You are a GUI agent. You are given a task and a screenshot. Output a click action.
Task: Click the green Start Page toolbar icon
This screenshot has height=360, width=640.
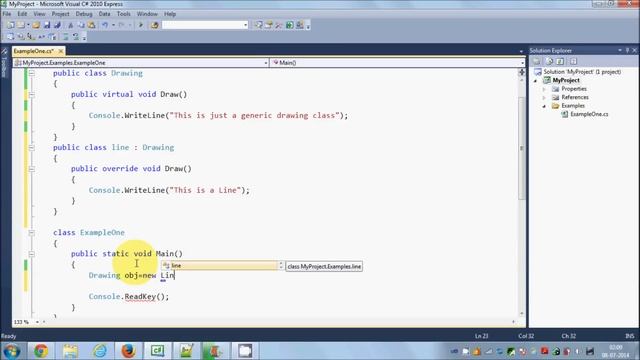click(x=289, y=25)
